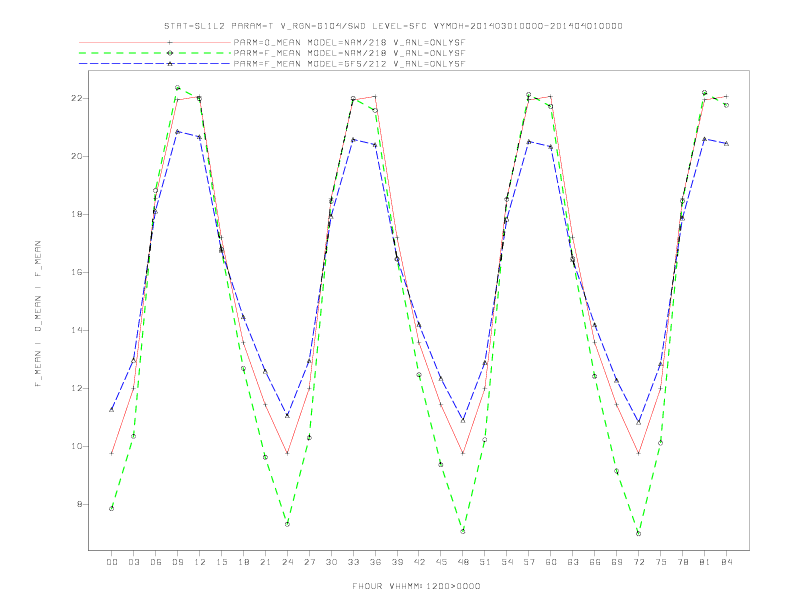Click x-axis tick label 15
The width and height of the screenshot is (792, 612).
(221, 562)
